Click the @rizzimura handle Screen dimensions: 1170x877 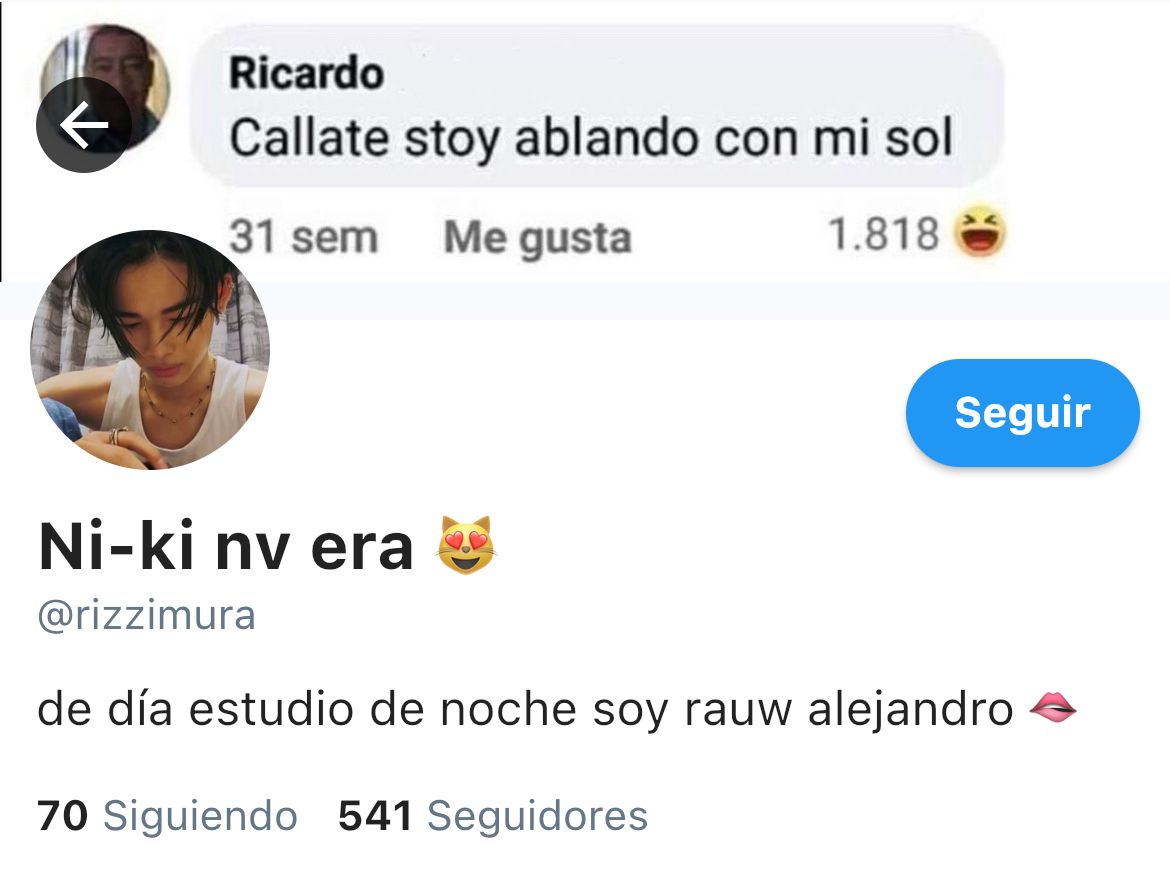tap(146, 616)
